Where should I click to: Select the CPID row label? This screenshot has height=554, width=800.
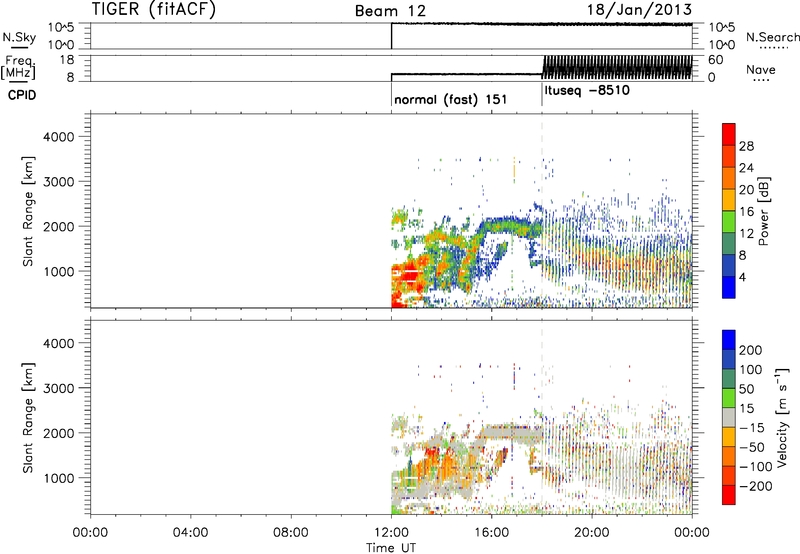point(22,95)
